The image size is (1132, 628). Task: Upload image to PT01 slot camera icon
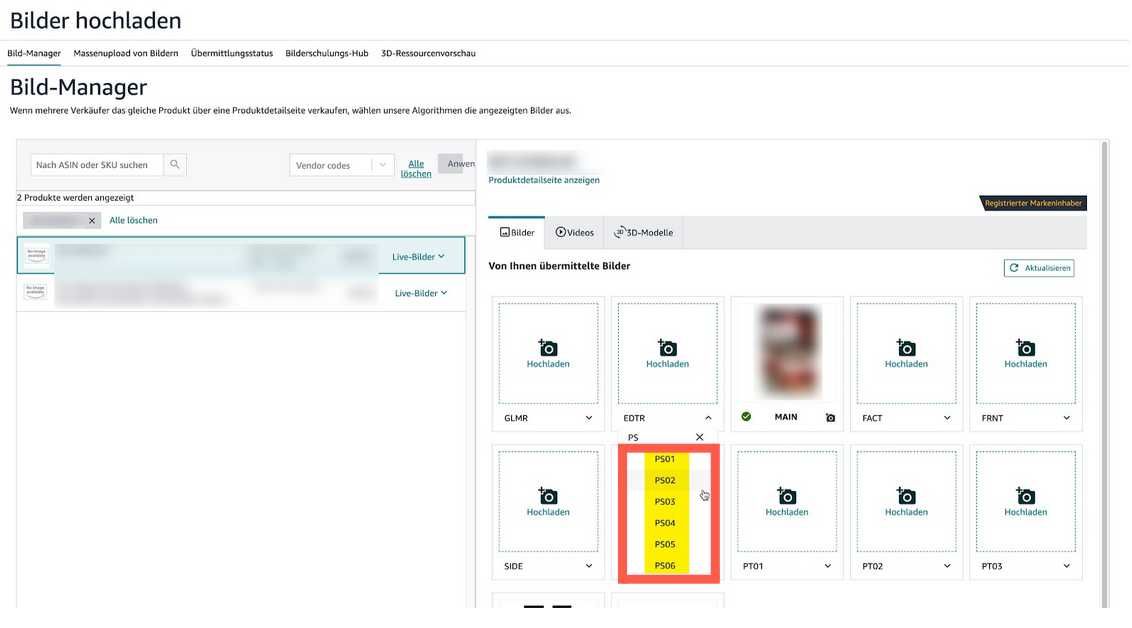point(787,496)
